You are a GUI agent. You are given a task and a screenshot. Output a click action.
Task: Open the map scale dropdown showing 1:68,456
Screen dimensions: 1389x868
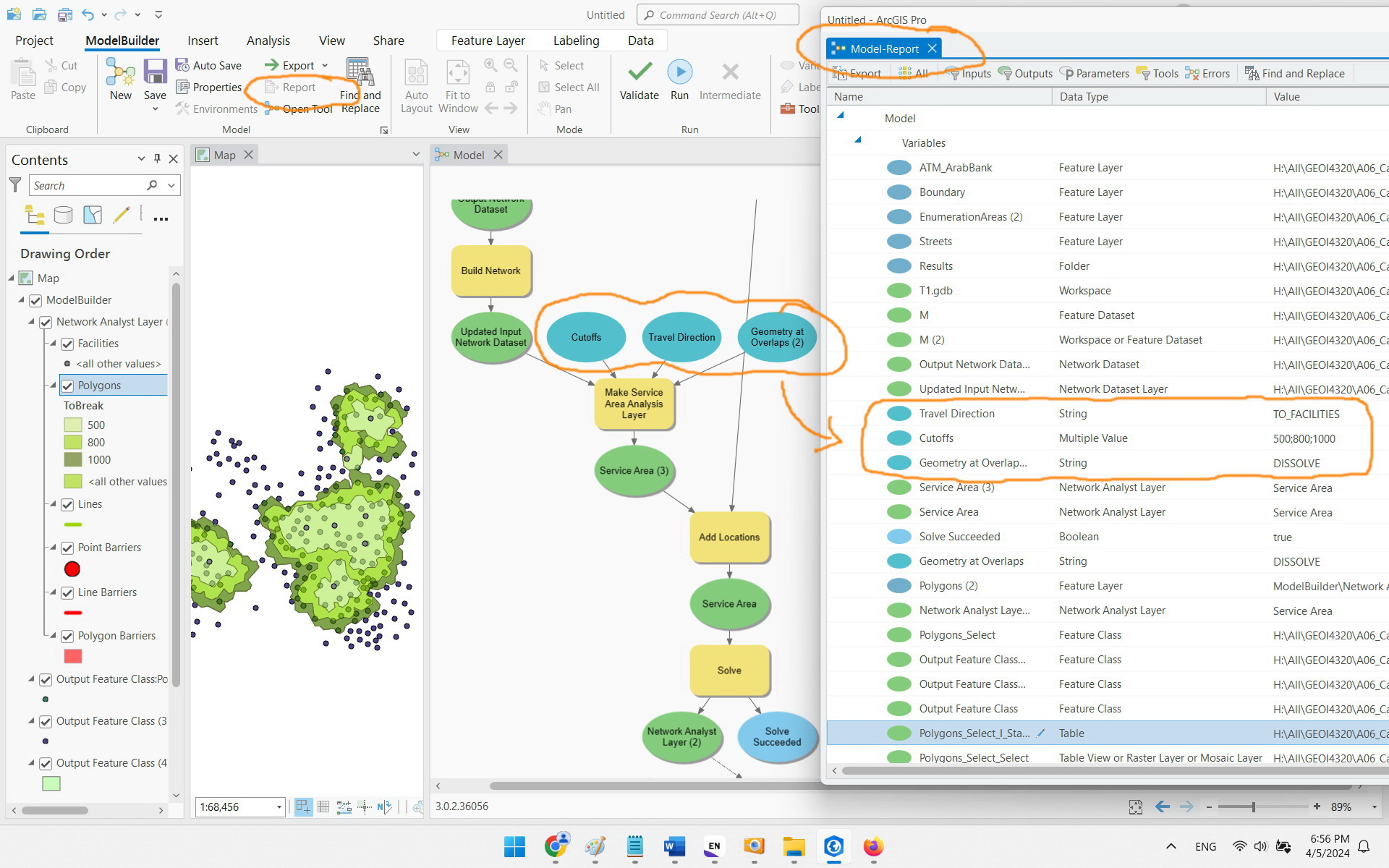(278, 807)
